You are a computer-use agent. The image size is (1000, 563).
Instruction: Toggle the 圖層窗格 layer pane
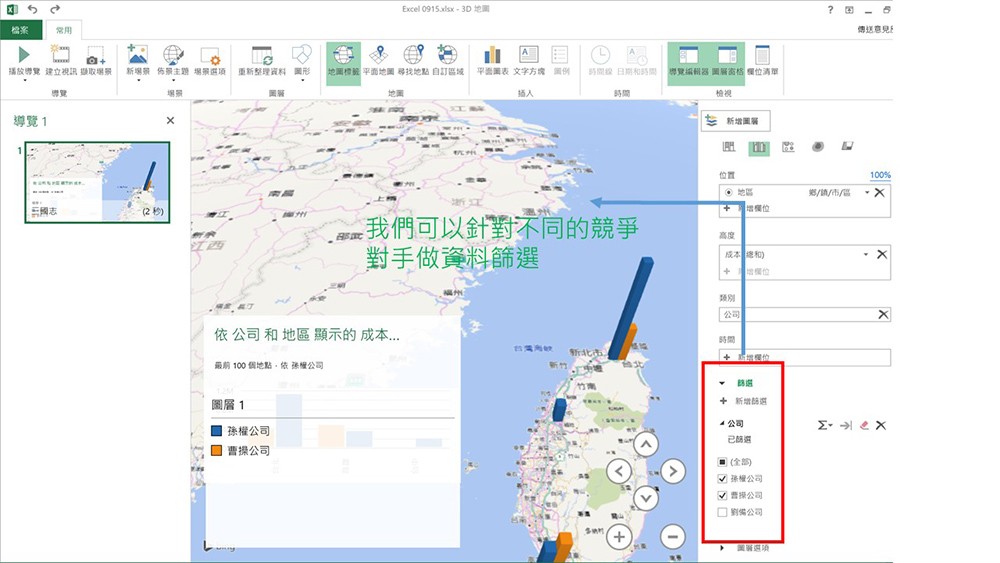[x=727, y=62]
